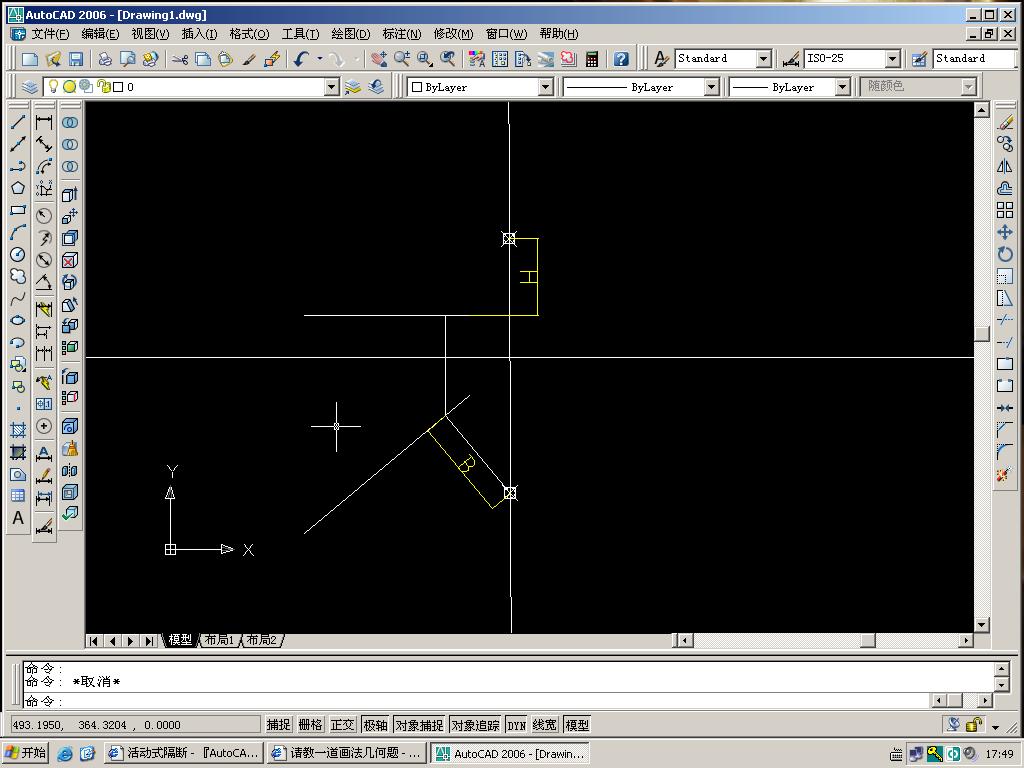Toggle 对象捕捉 object snap in status bar
The image size is (1024, 768).
[419, 725]
